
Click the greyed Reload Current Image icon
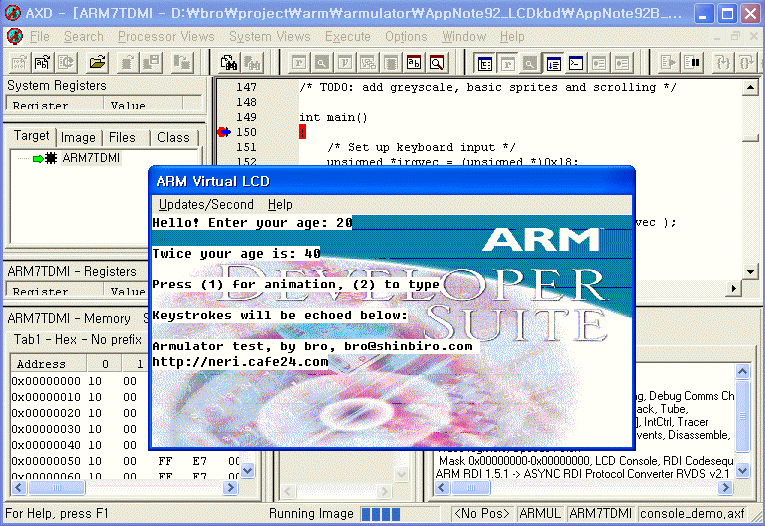pos(66,62)
